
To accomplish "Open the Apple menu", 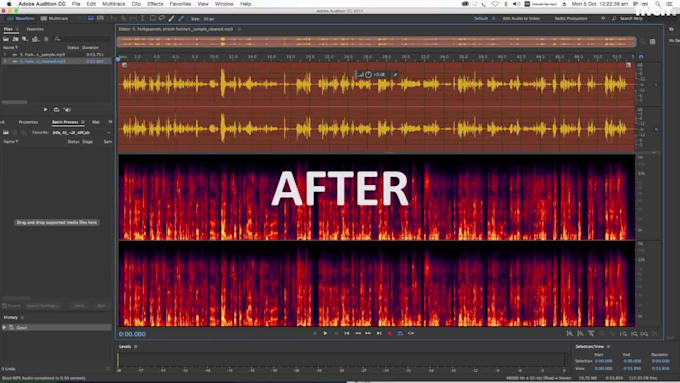I will tap(9, 4).
